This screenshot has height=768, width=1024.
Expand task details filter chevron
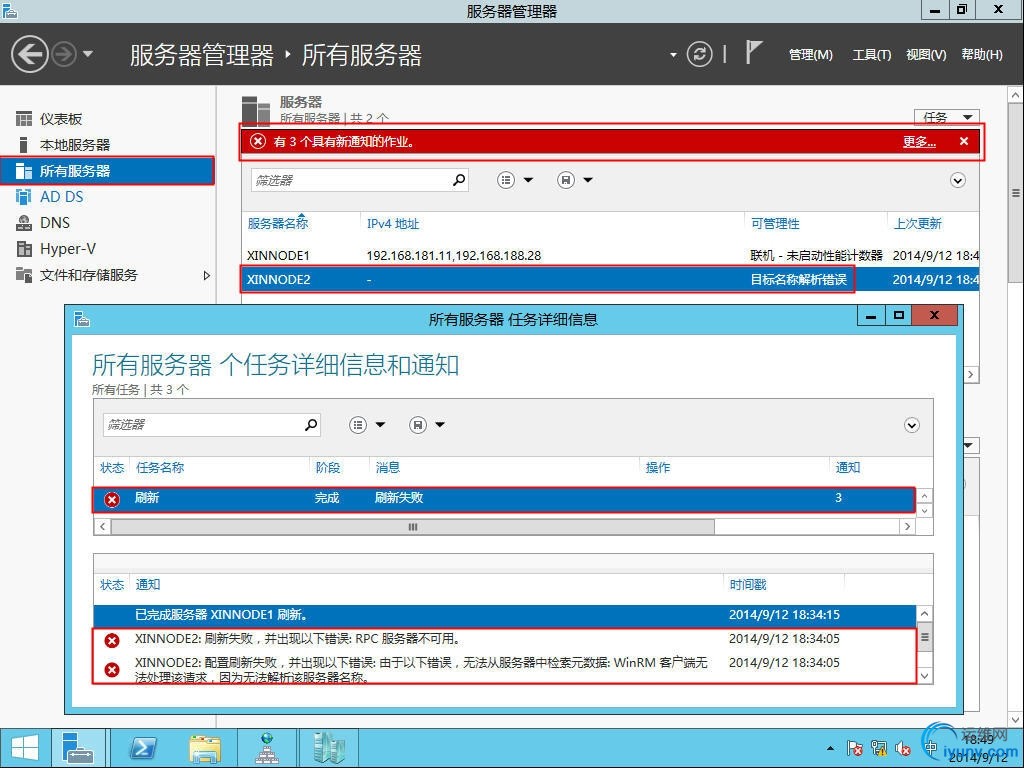point(912,425)
